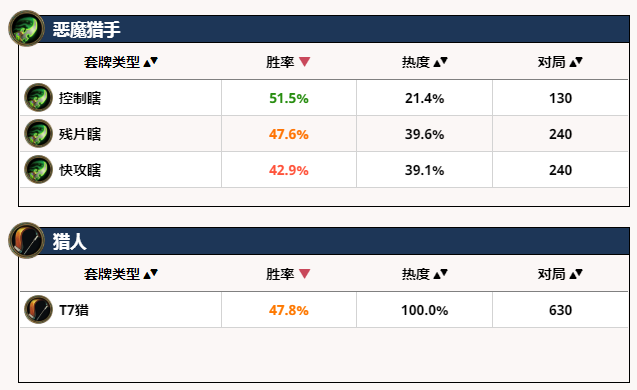Screen dimensions: 637x390
Task: Sort Hunter table by 热度 arrows
Action: [x=440, y=274]
